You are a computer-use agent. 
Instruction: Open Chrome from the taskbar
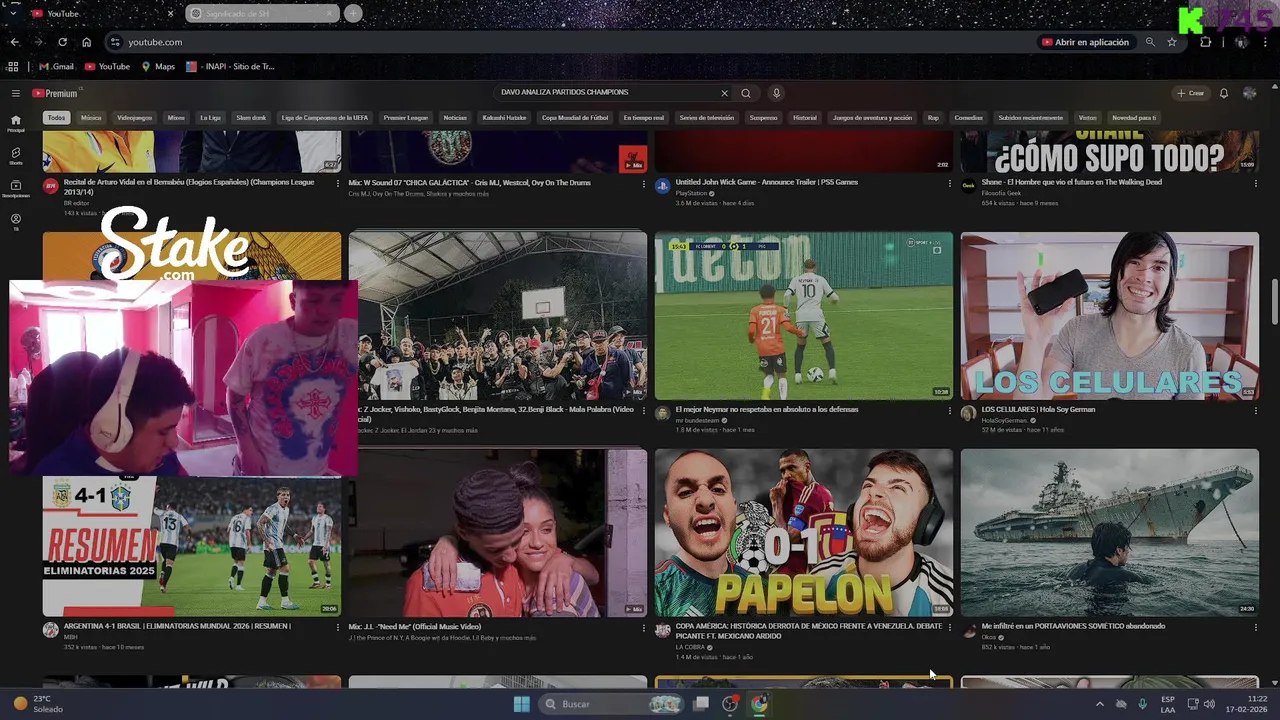click(759, 704)
